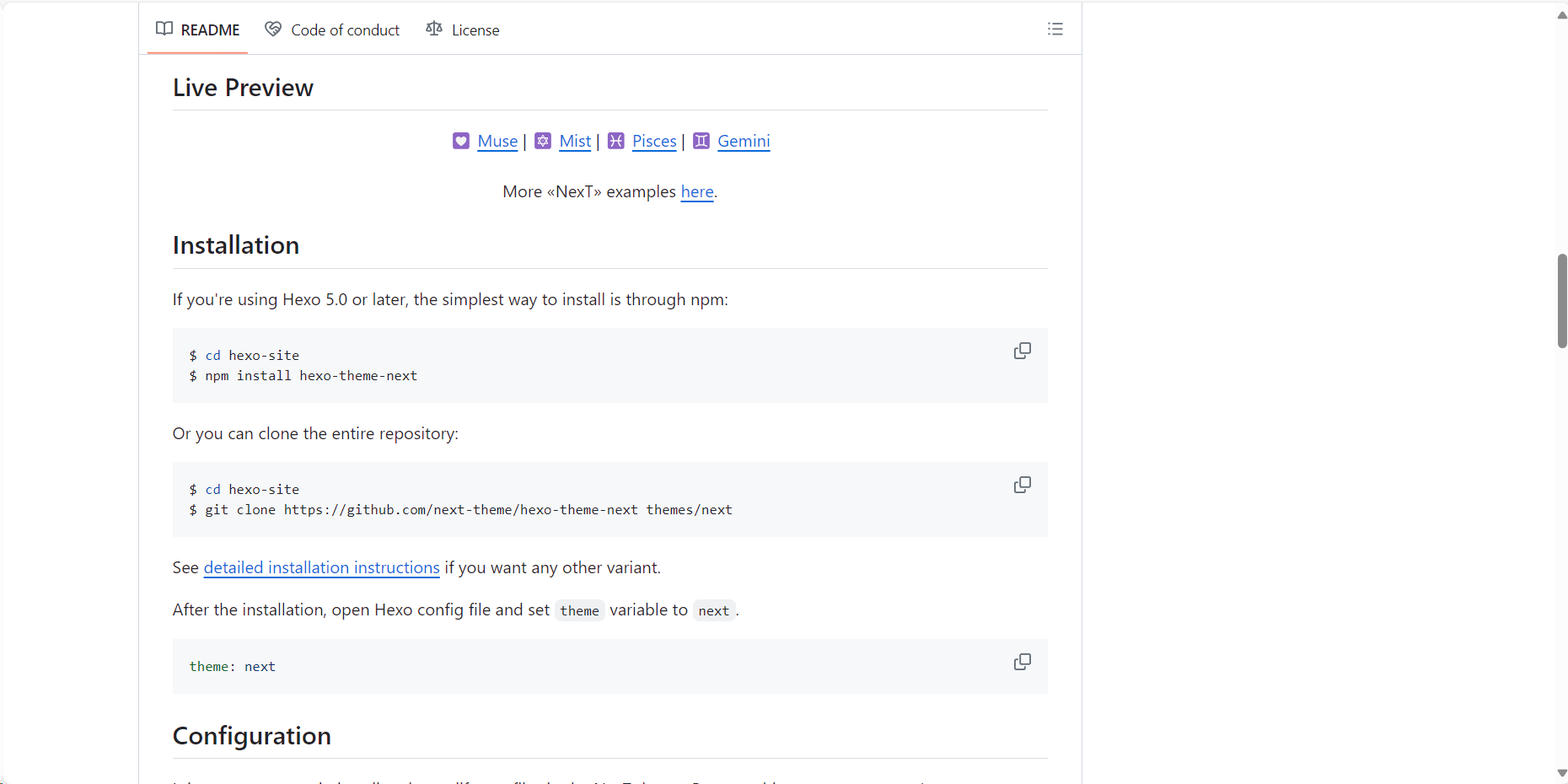Open the Code of conduct tab
The width and height of the screenshot is (1568, 784).
coord(332,30)
